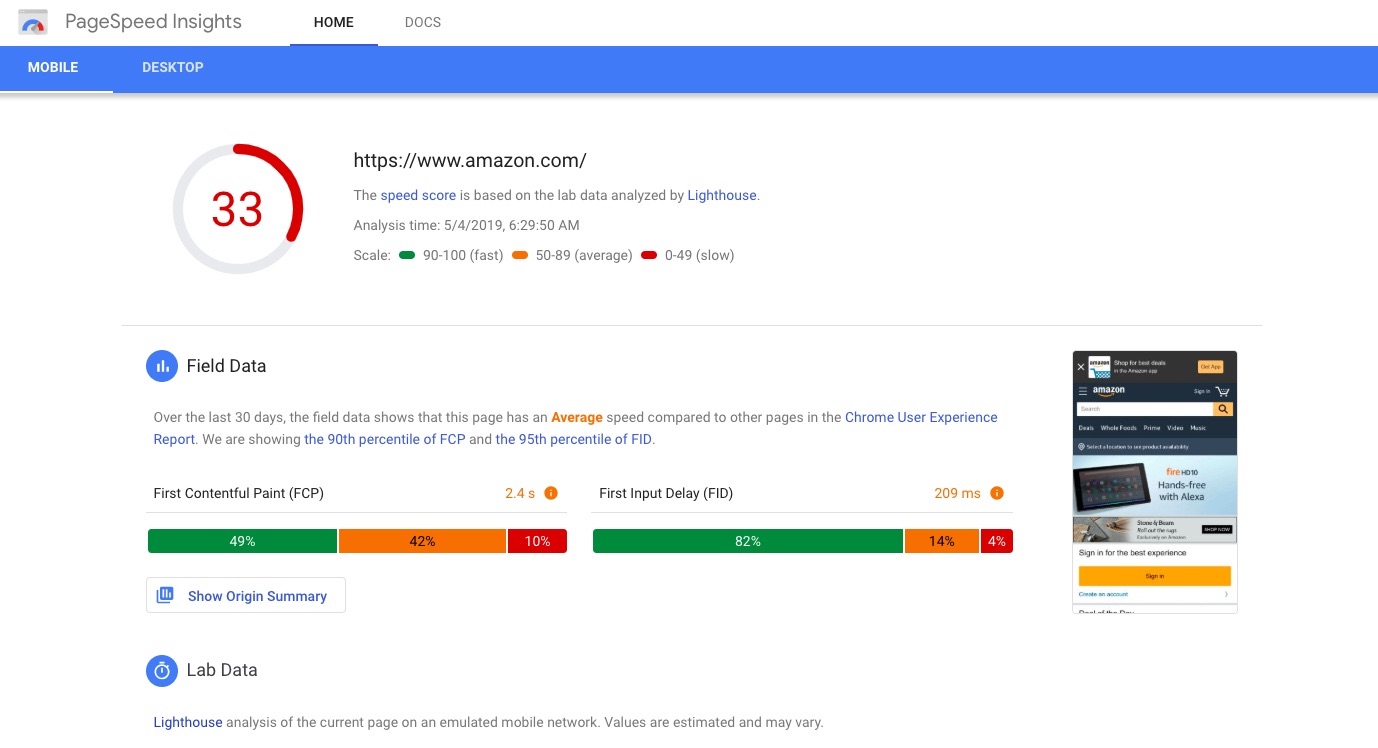
Task: Click the green fast scale indicator
Action: (407, 255)
